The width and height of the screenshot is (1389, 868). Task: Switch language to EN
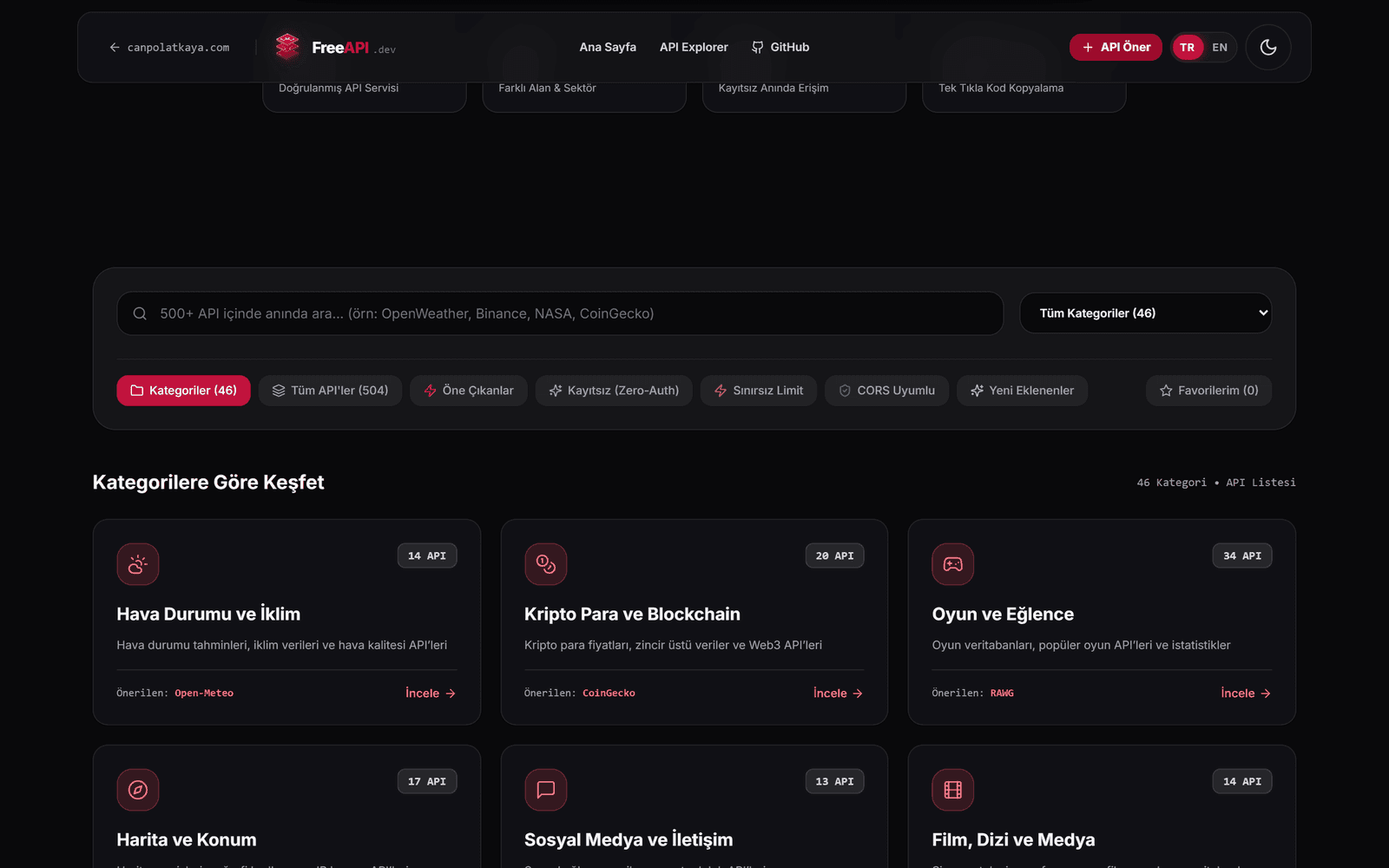pos(1220,47)
